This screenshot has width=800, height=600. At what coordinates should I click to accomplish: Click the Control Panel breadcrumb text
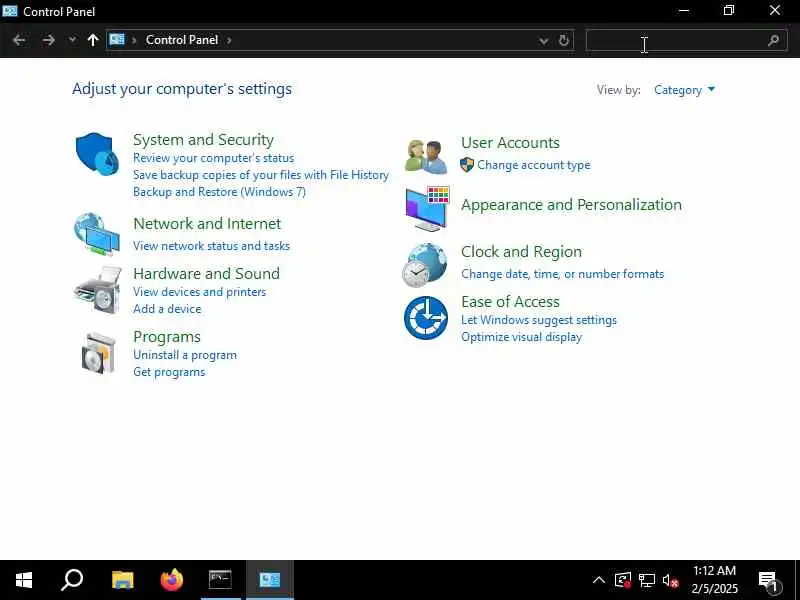click(182, 40)
